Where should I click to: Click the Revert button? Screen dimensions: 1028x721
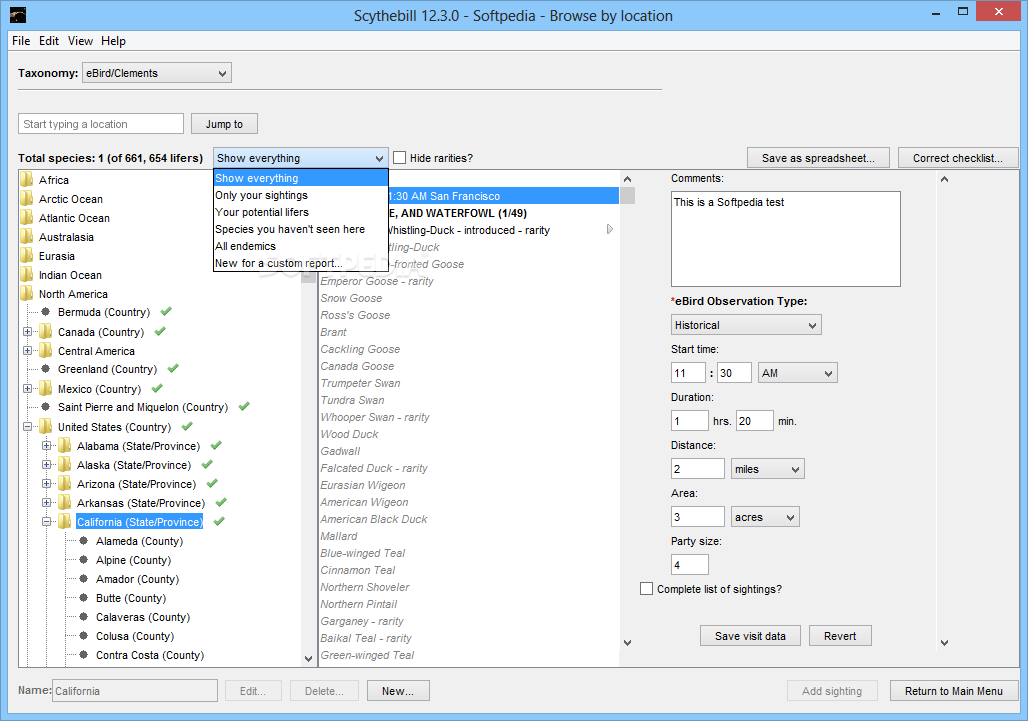840,636
